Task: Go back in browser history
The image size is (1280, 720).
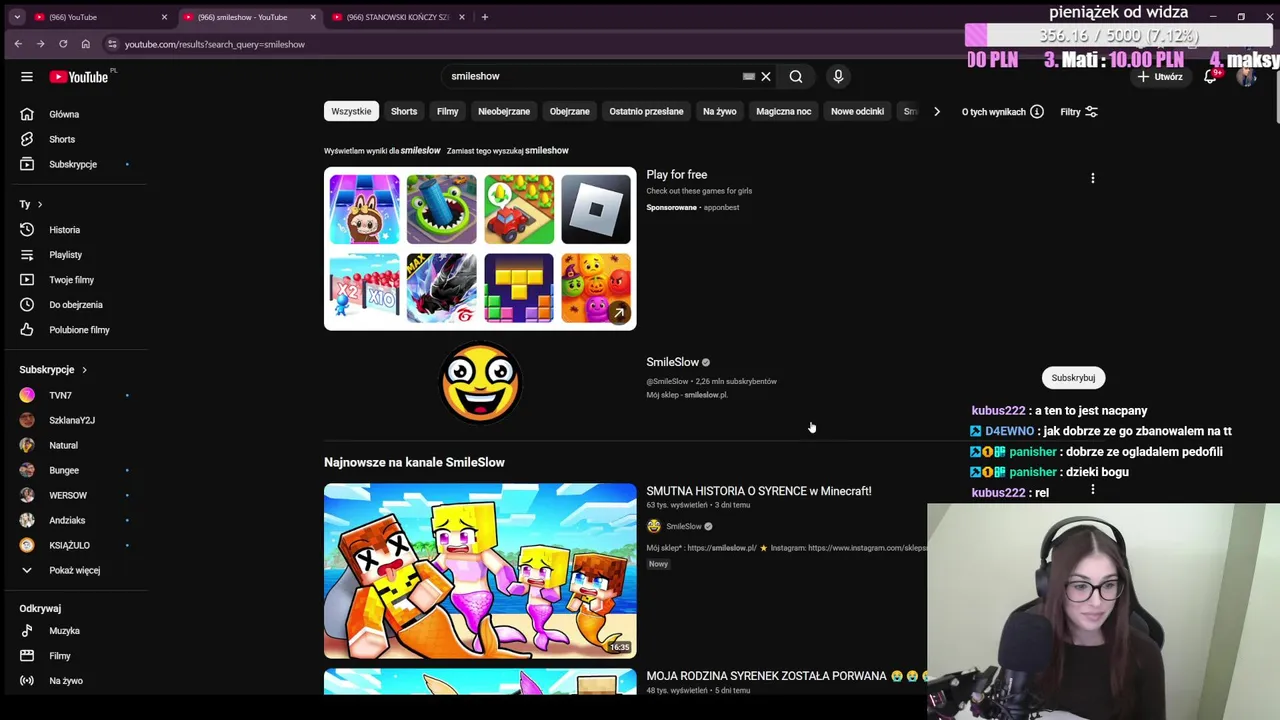Action: pos(18,44)
